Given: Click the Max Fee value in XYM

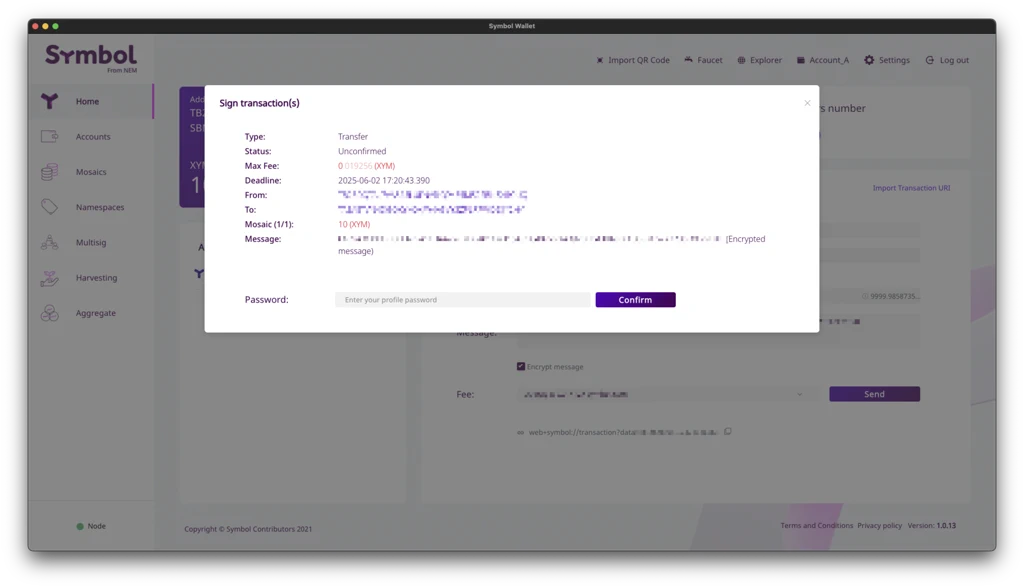Looking at the screenshot, I should tap(366, 166).
